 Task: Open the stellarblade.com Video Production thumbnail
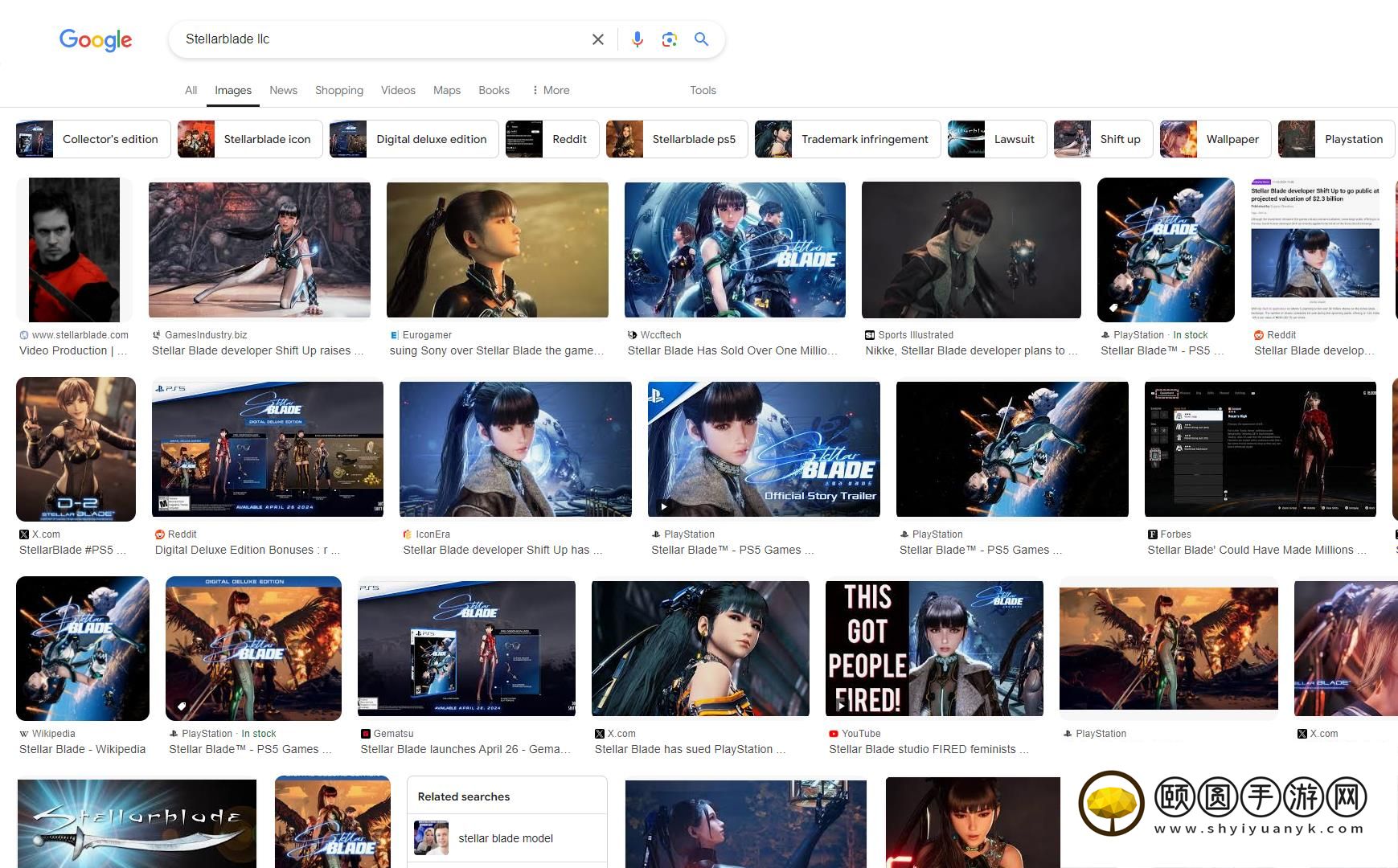[74, 250]
